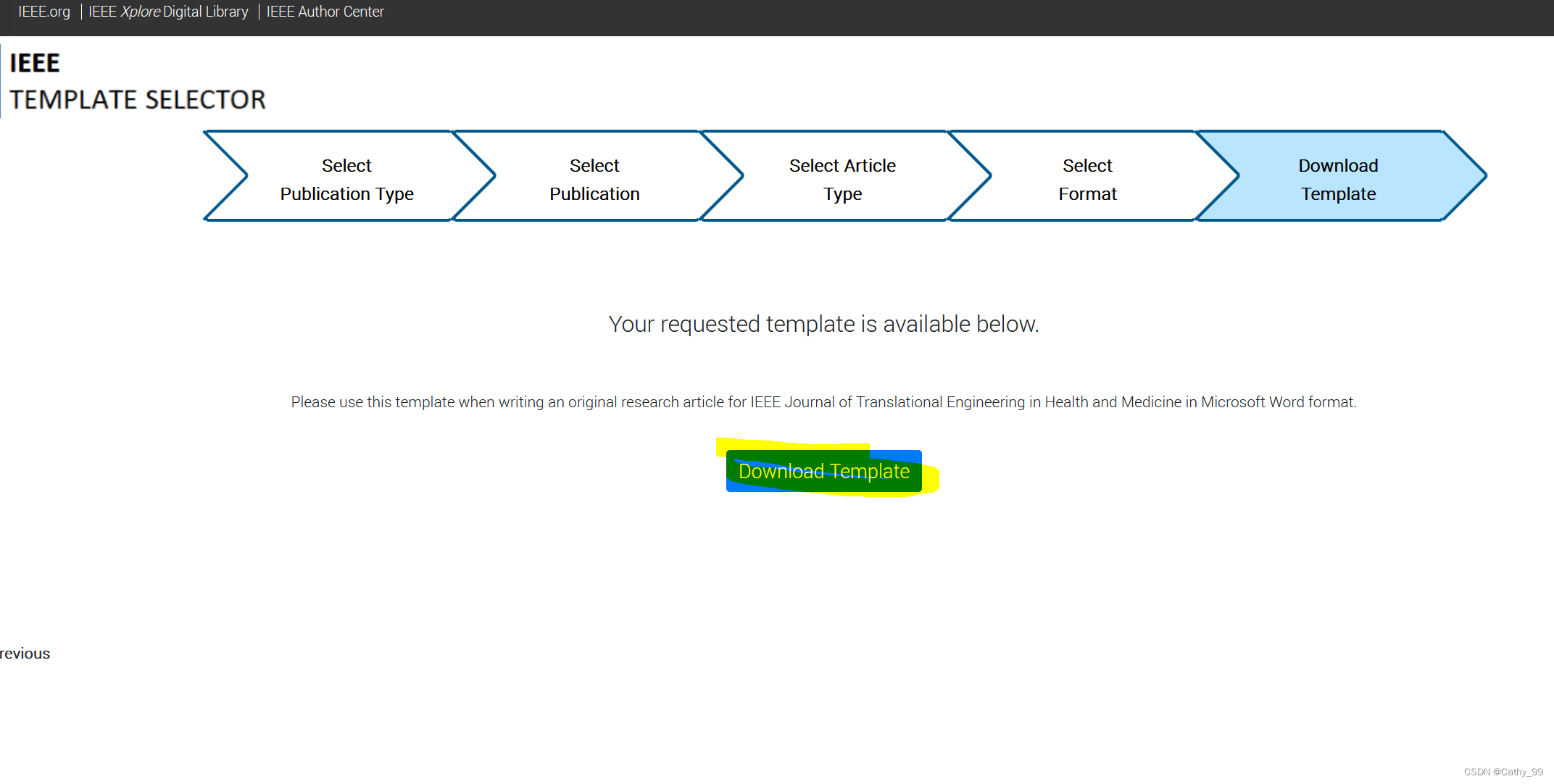Screen dimensions: 1554x784
Task: Click the journal name 'Translational Engineering' text
Action: 940,402
